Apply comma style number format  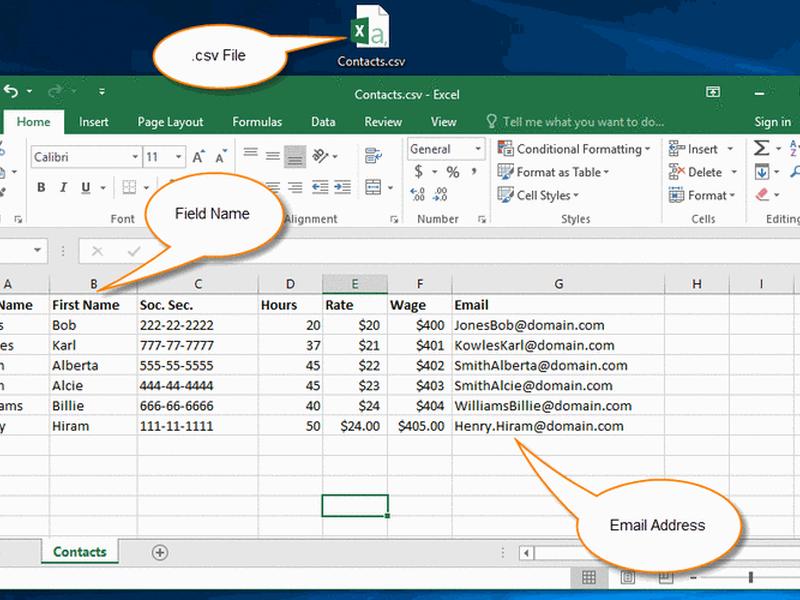point(474,171)
